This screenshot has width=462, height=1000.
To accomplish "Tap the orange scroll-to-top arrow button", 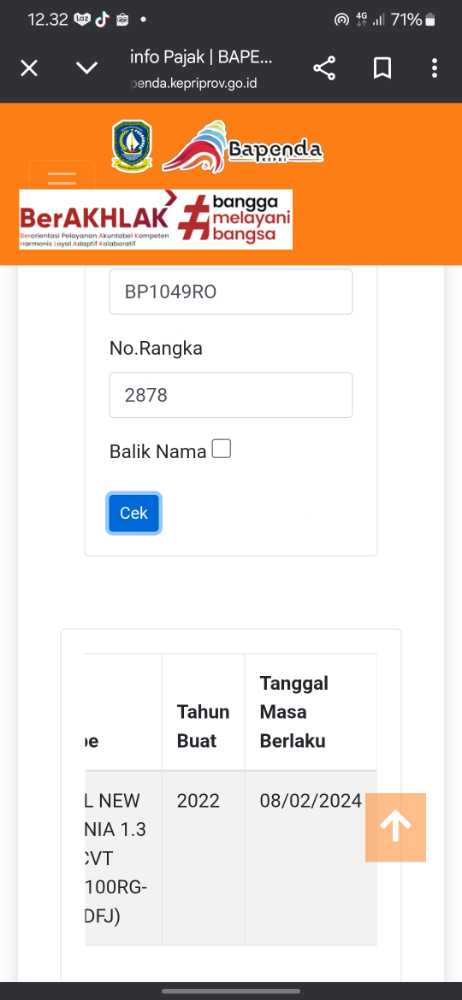I will (x=396, y=827).
